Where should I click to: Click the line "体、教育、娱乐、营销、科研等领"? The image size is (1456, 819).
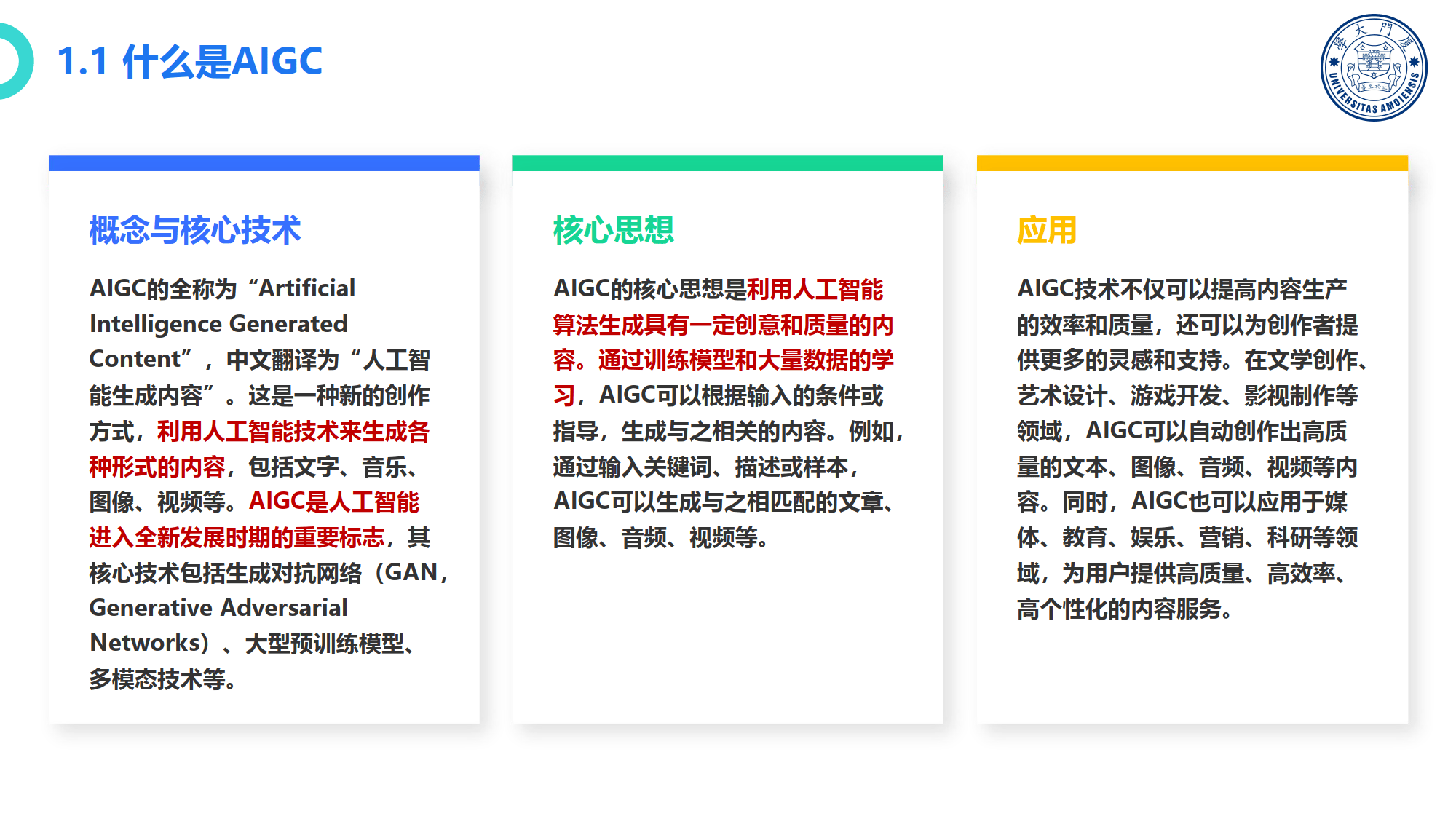pyautogui.click(x=1187, y=538)
